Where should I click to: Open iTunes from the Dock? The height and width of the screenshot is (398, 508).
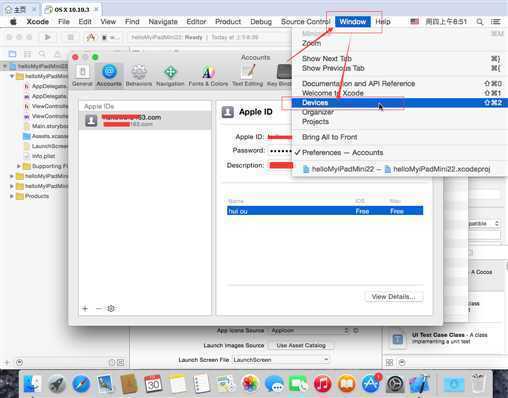click(x=322, y=384)
